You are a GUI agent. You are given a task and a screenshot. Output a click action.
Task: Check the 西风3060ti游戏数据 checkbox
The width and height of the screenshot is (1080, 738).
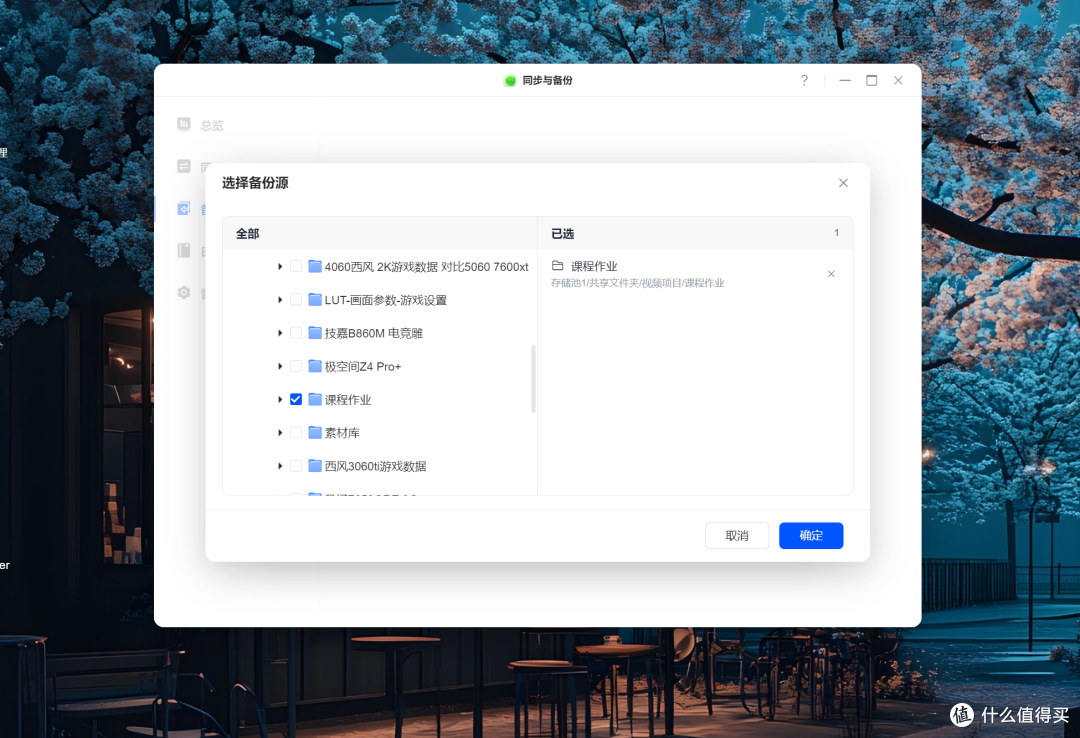(296, 466)
